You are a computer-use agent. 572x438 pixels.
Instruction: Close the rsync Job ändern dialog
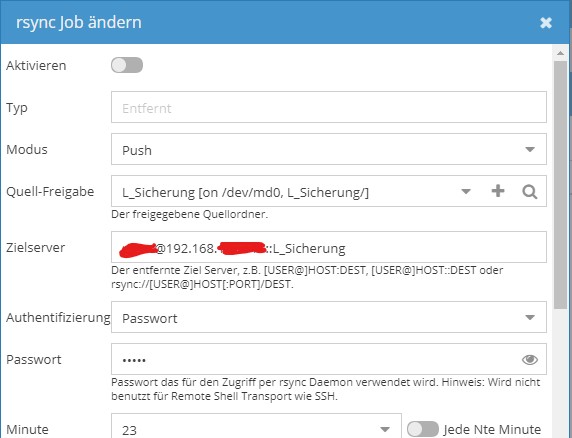coord(546,23)
